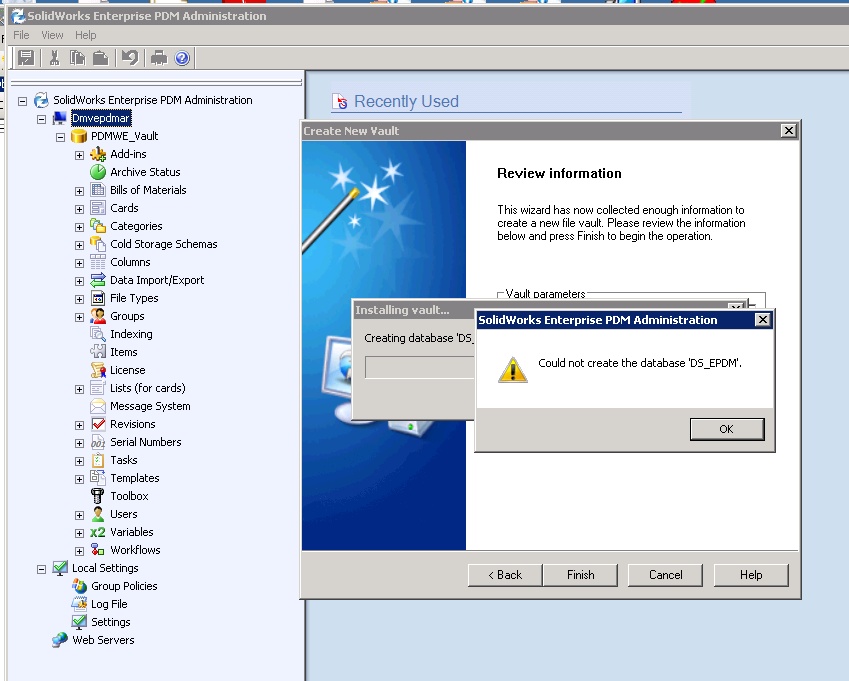
Task: Select the Toolbox bolt icon
Action: pyautogui.click(x=97, y=496)
